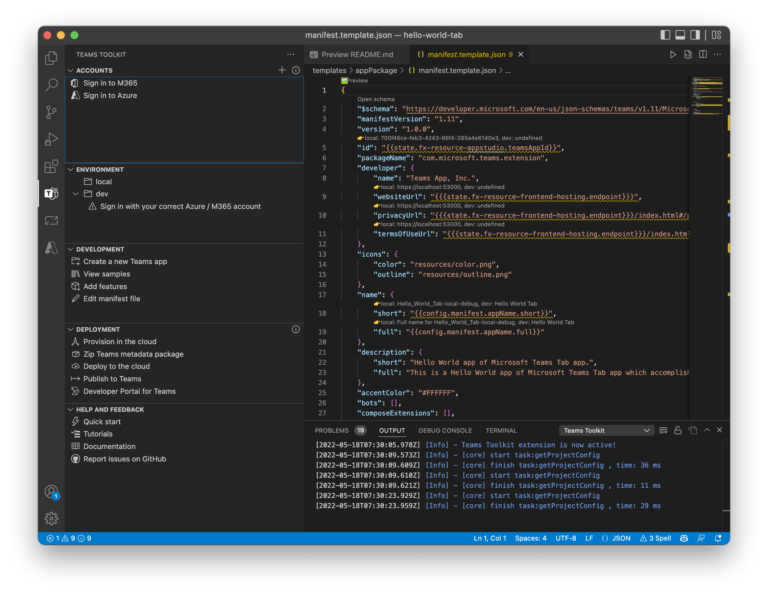Open the Teams Toolkit output channel dropdown
Screen dimensions: 768x595
(606, 430)
